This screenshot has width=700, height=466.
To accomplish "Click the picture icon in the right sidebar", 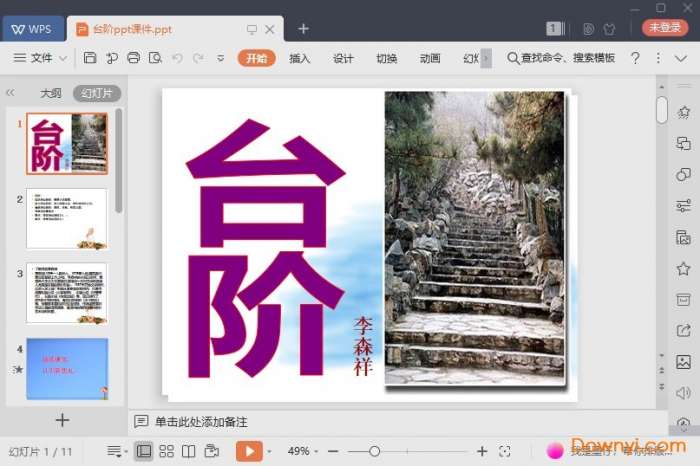I will click(683, 362).
